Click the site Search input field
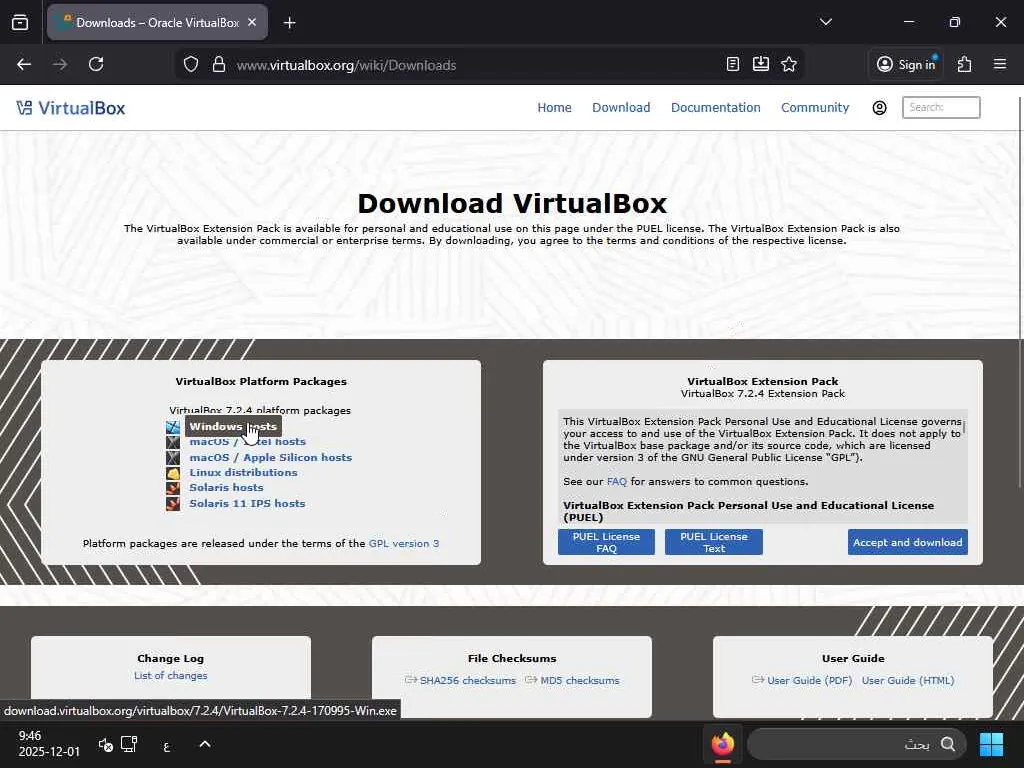Screen dimensions: 1024x768 pos(941,107)
